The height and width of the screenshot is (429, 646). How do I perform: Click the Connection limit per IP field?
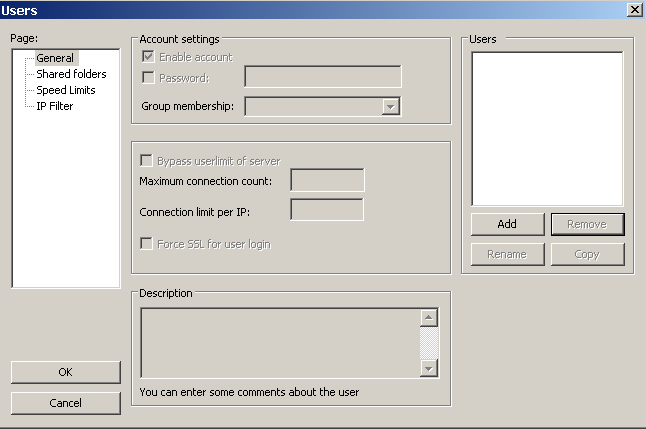pos(327,210)
